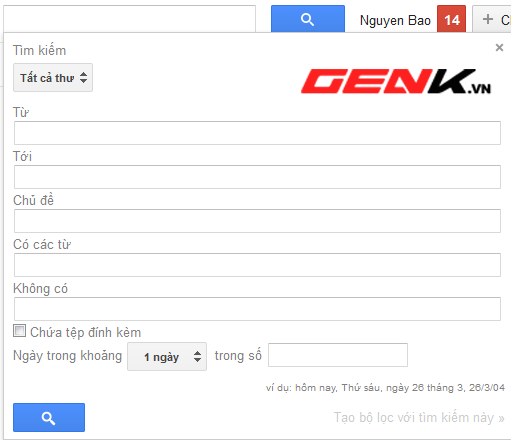The width and height of the screenshot is (511, 440).
Task: Click the arrows on 'Tất cả thư' selector
Action: [83, 78]
